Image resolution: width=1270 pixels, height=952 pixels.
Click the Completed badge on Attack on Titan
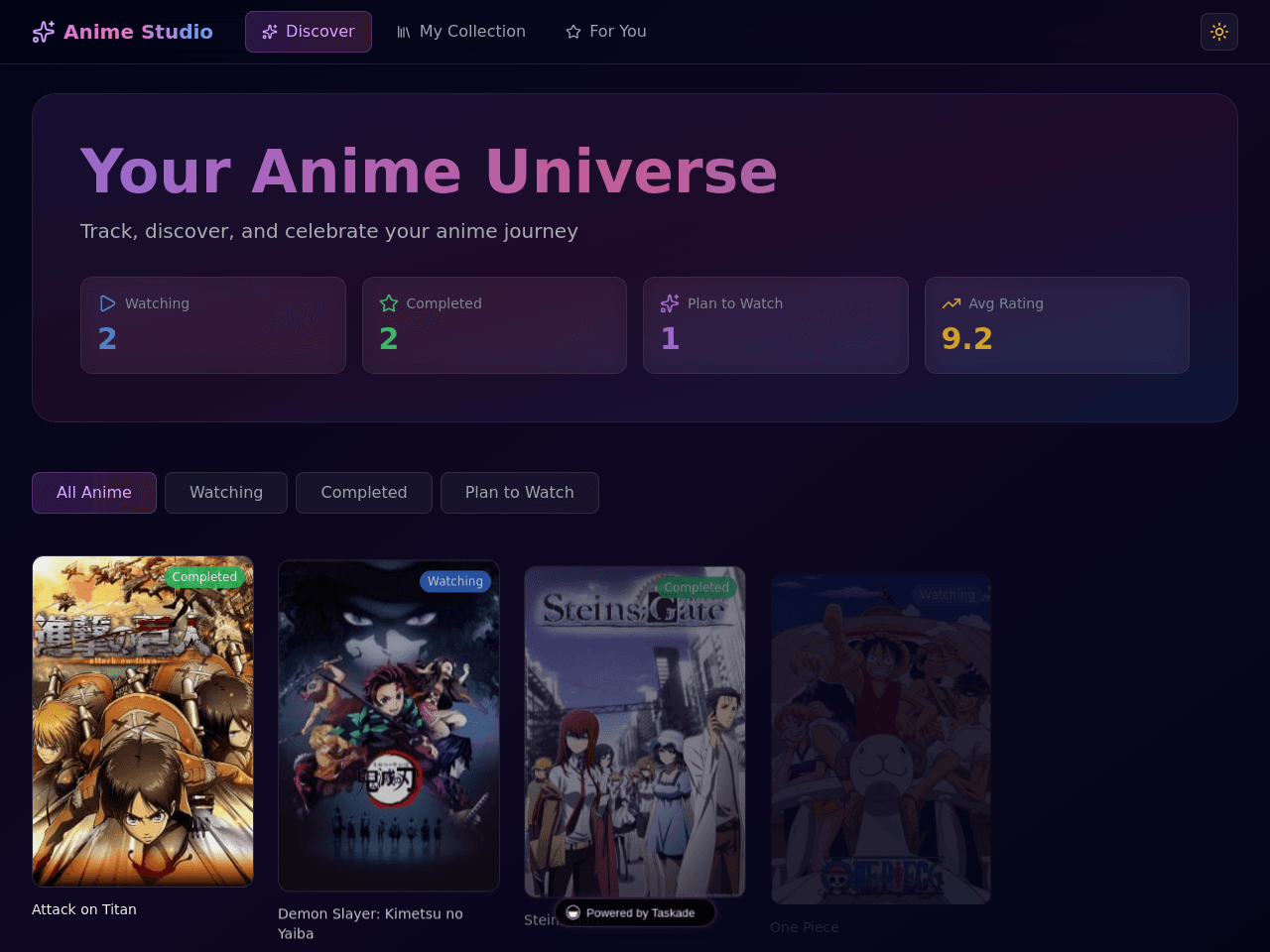tap(204, 577)
